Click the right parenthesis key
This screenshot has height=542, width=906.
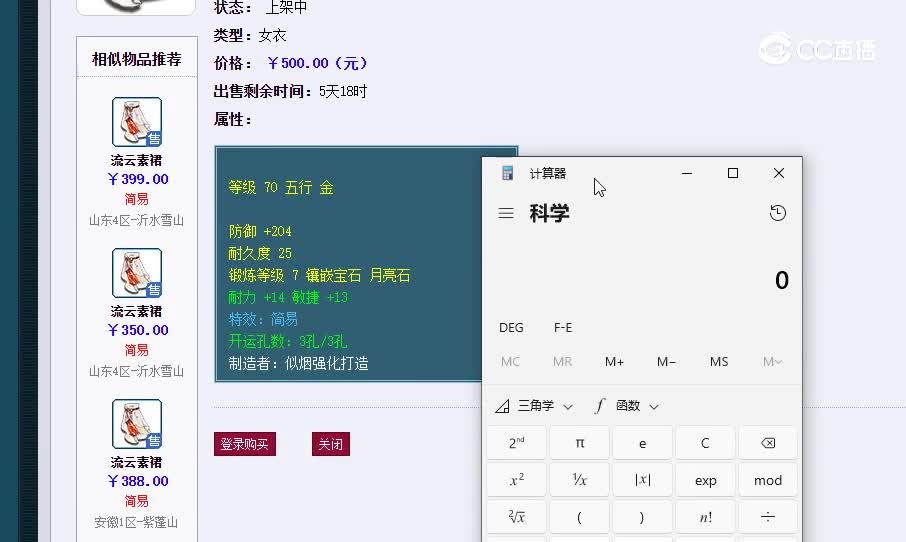click(643, 517)
